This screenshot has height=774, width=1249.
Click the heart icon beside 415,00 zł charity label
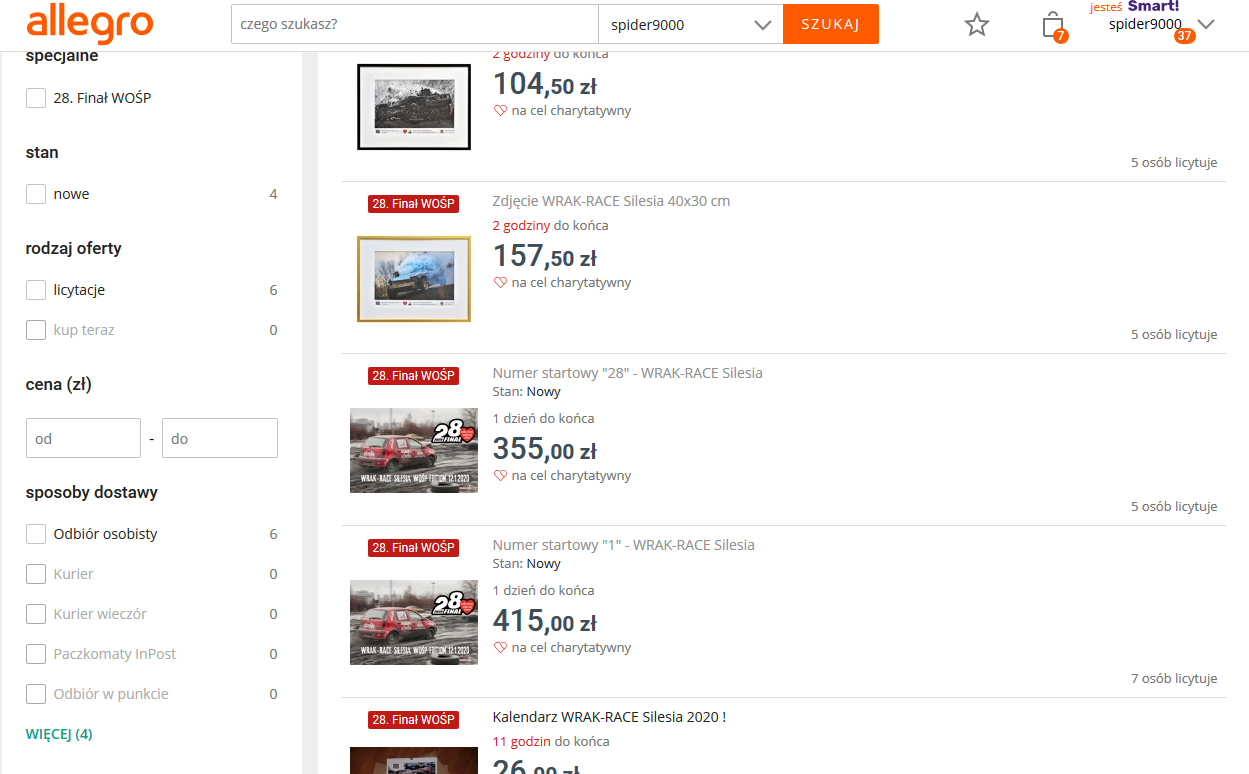[501, 648]
